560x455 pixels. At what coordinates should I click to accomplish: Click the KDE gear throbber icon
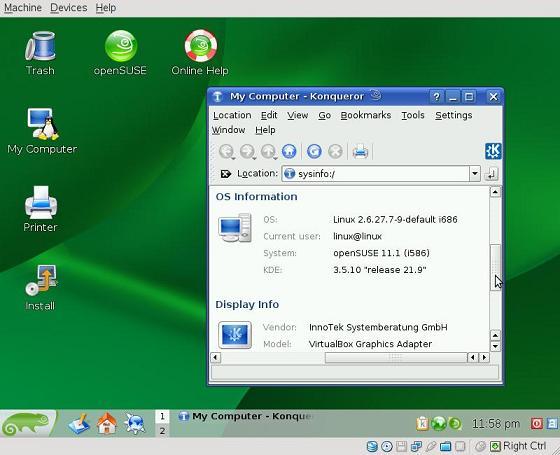click(493, 151)
